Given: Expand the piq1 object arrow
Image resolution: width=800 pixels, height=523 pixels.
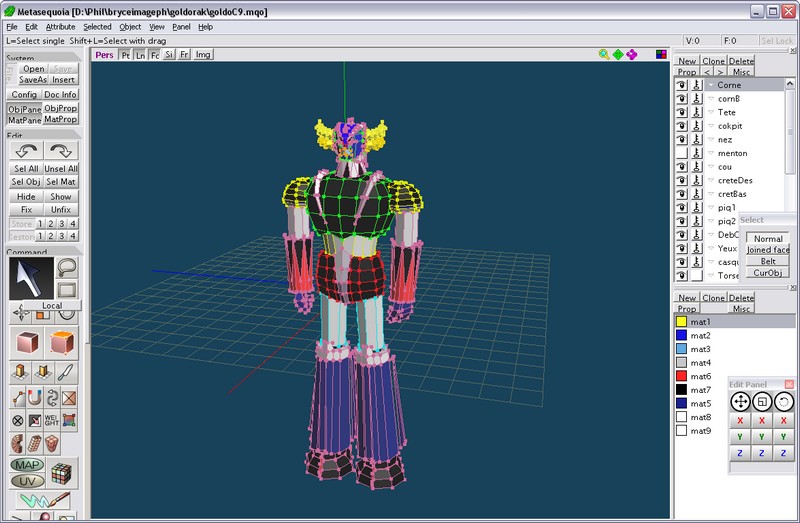Looking at the screenshot, I should (x=711, y=208).
